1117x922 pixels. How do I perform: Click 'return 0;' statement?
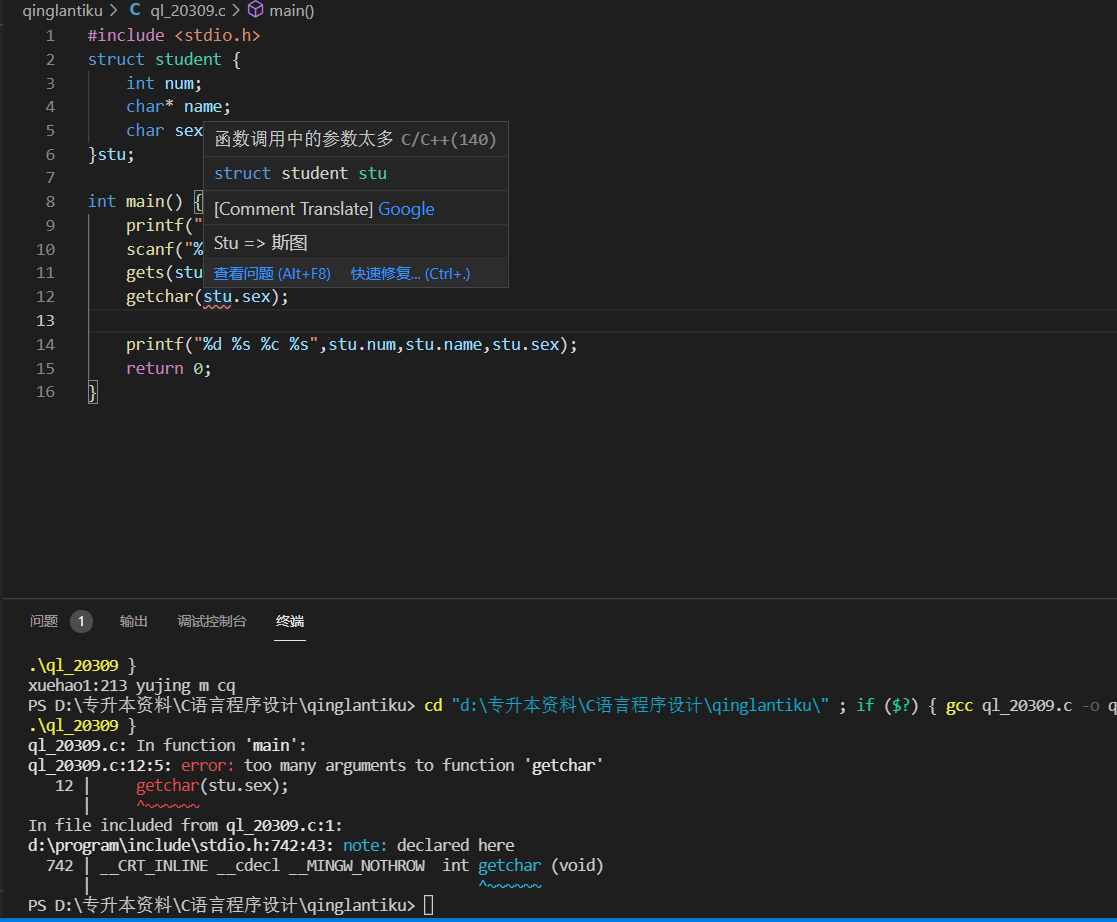tap(169, 368)
